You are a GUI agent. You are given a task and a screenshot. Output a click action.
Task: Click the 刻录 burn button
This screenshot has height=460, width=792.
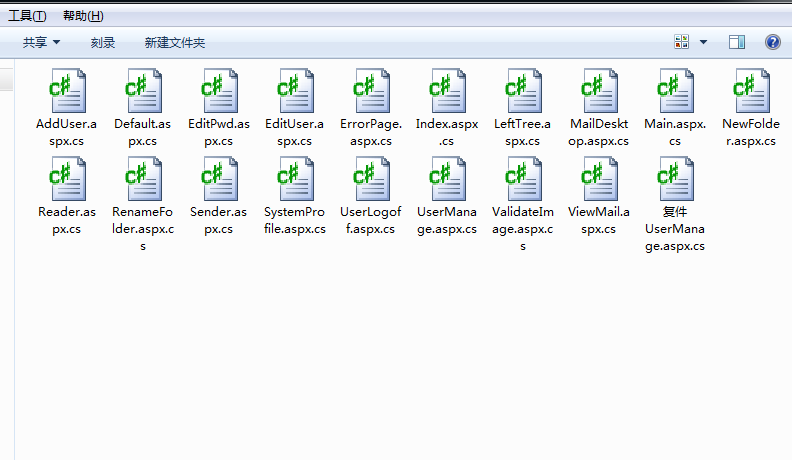tap(103, 42)
